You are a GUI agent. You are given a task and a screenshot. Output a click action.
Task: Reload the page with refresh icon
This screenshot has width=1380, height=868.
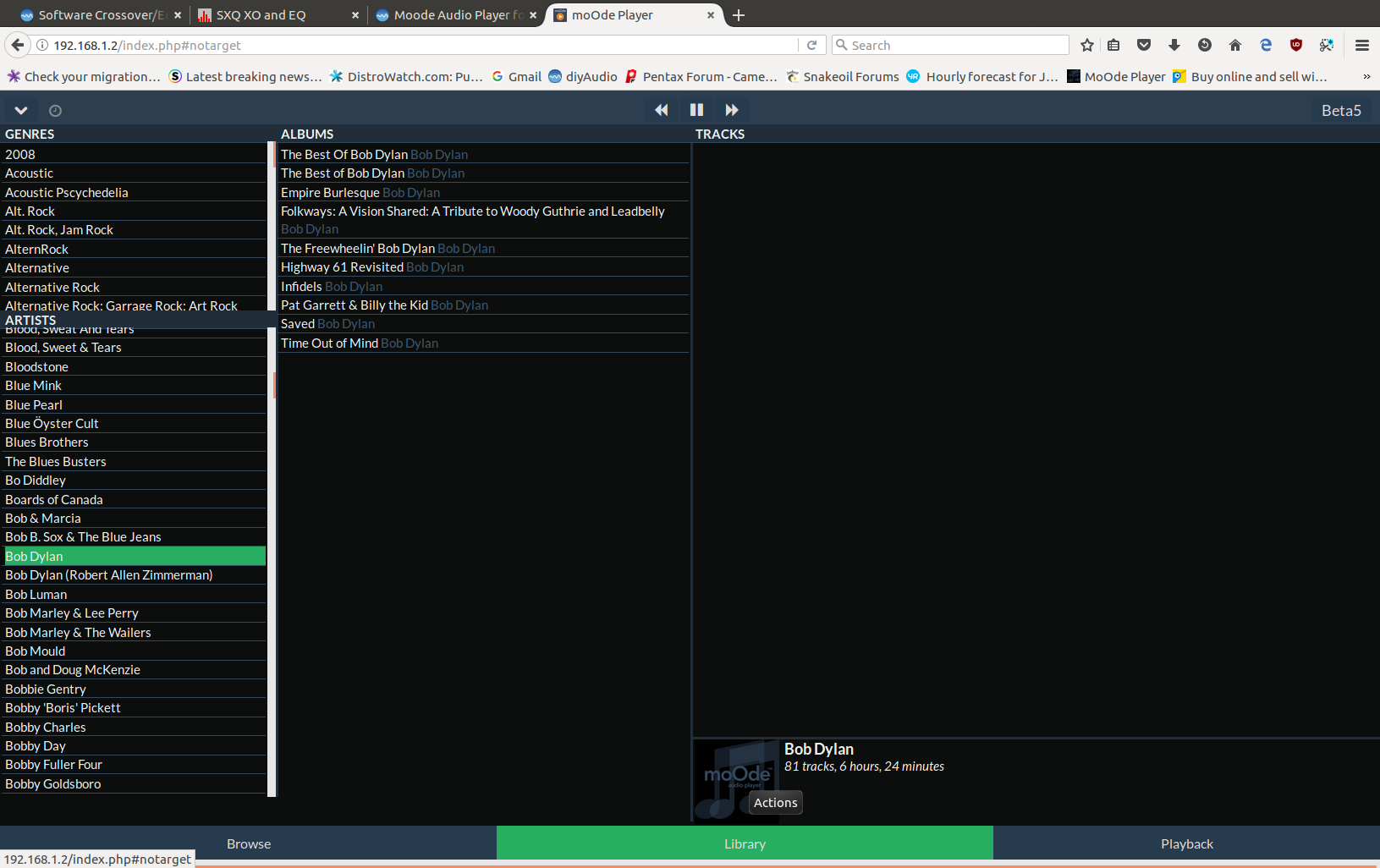tap(811, 45)
